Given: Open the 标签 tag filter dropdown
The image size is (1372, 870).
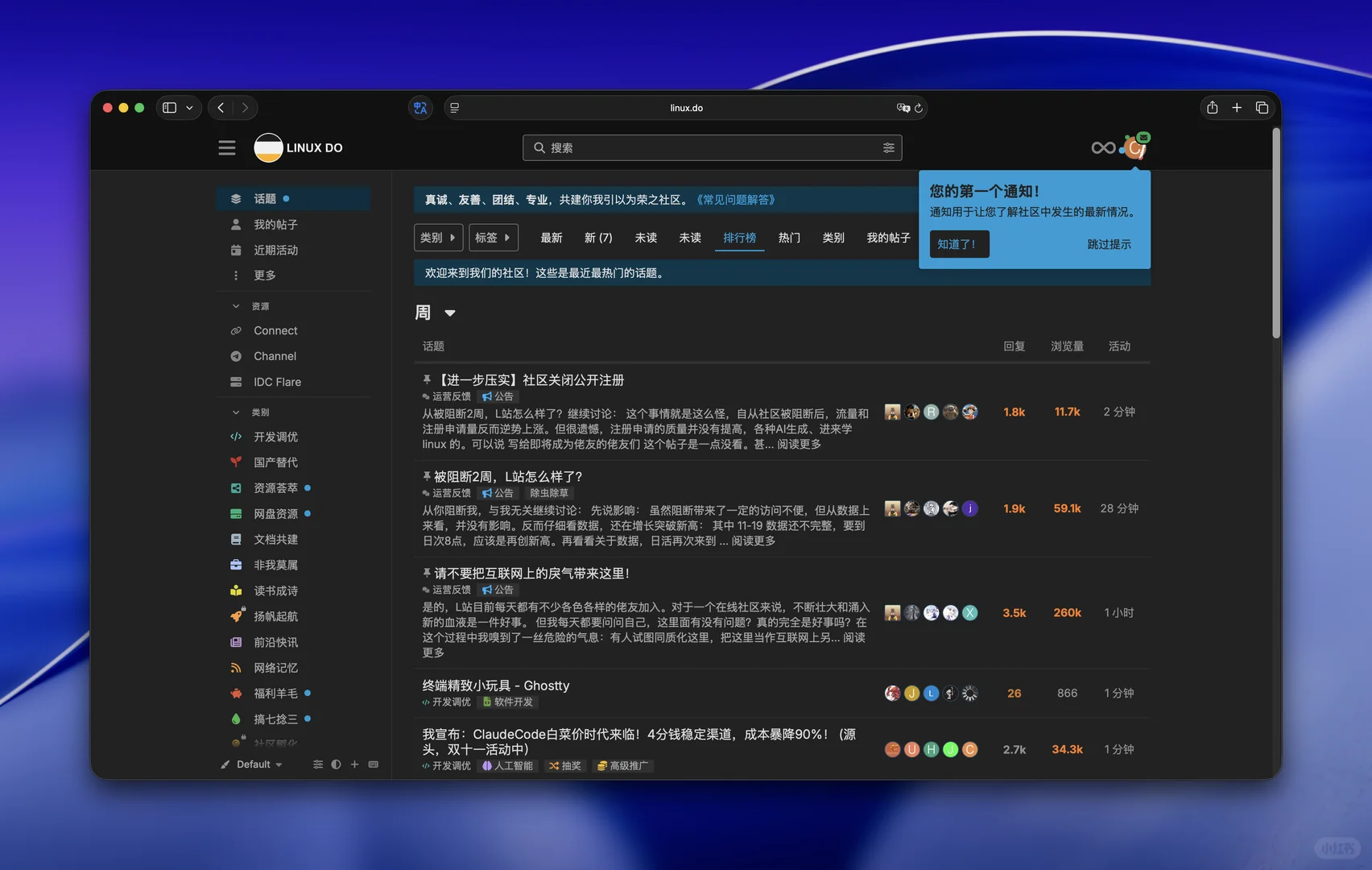Looking at the screenshot, I should tap(494, 238).
